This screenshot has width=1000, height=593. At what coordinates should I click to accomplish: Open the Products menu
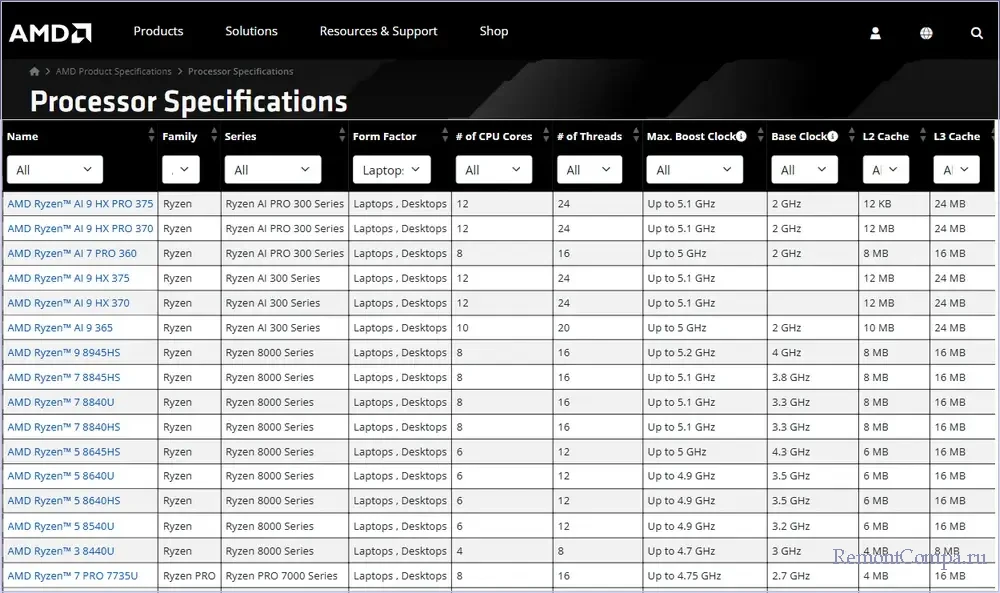pos(158,31)
